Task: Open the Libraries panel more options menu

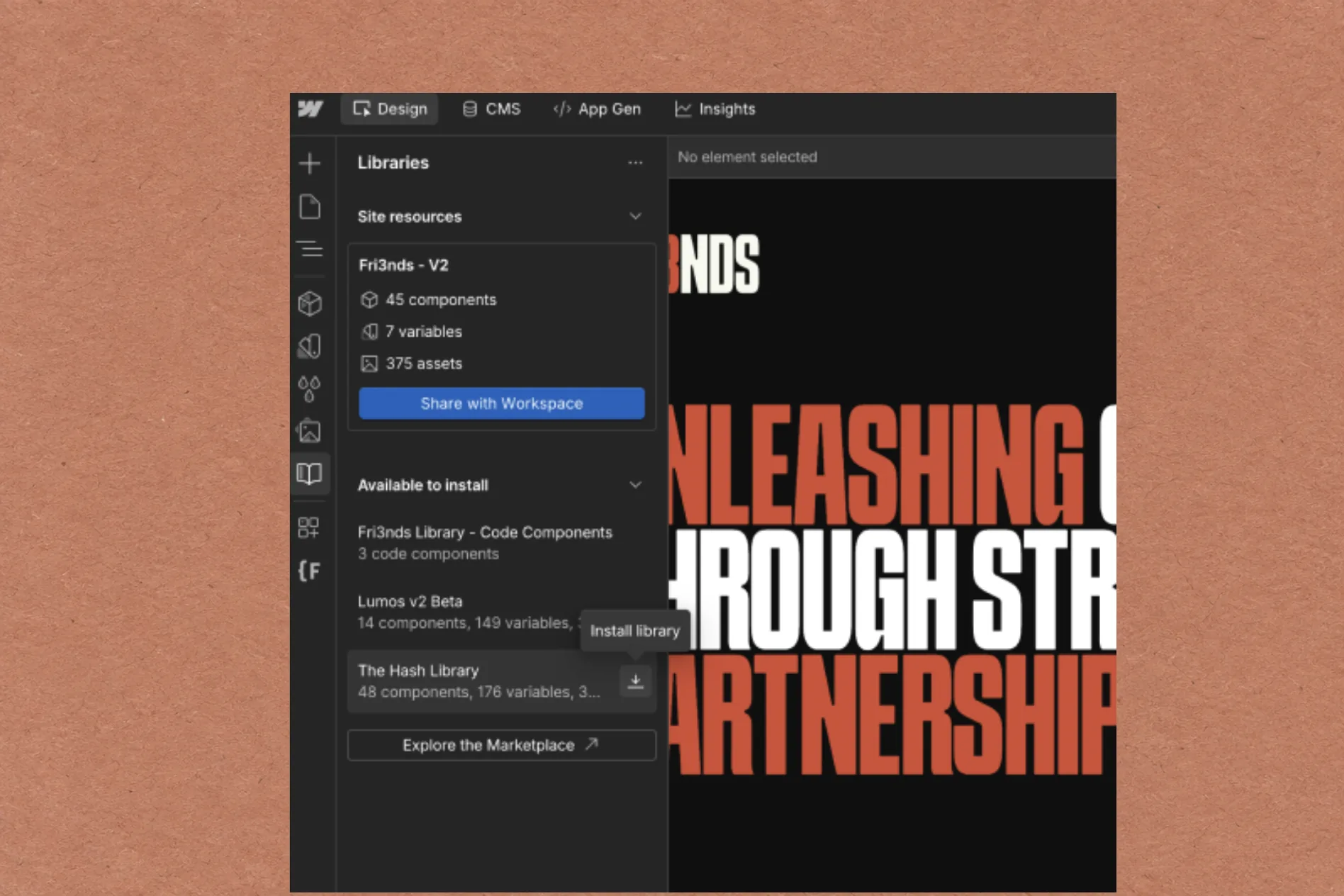Action: (635, 163)
